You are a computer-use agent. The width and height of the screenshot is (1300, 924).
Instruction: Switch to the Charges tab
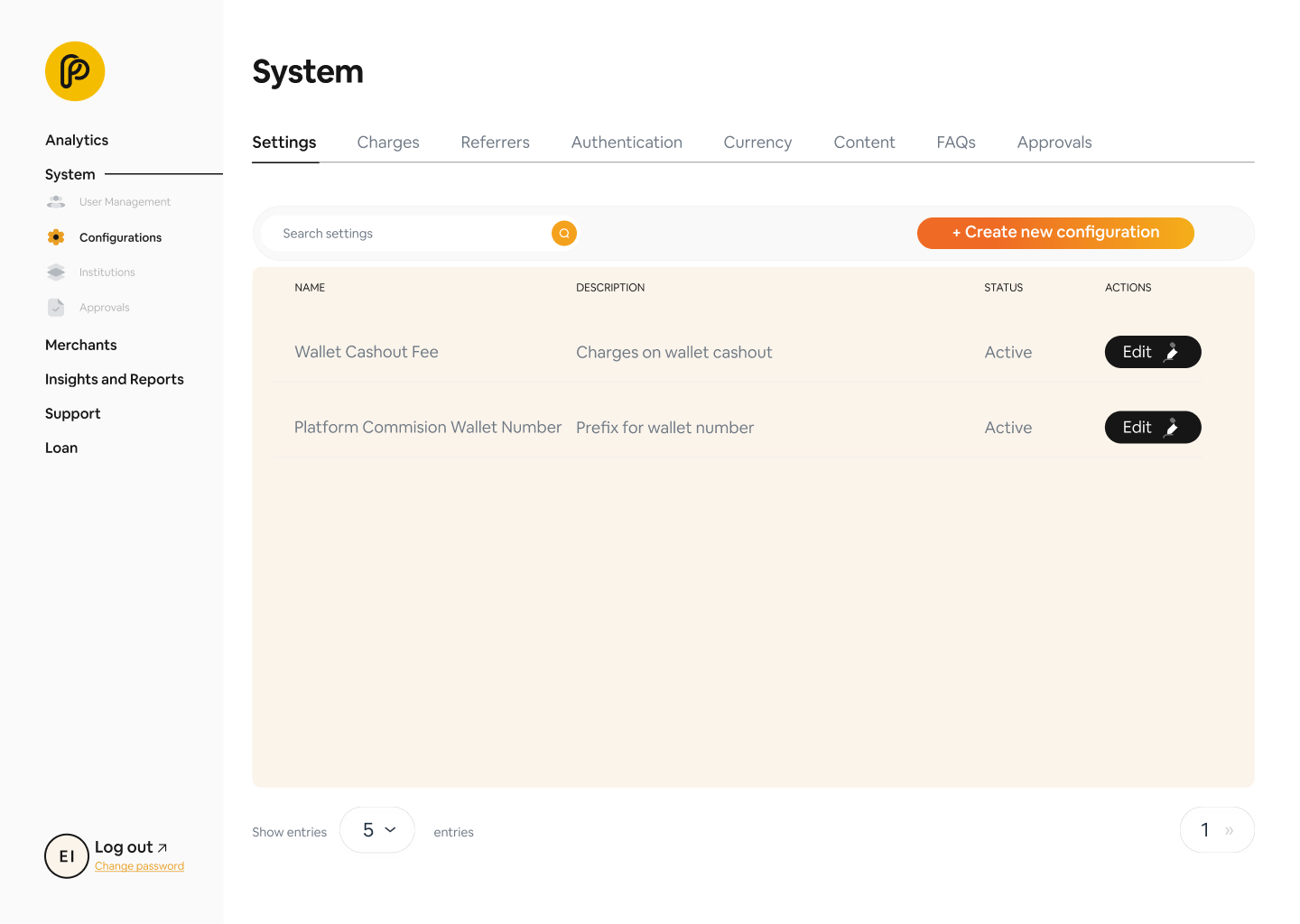(388, 143)
